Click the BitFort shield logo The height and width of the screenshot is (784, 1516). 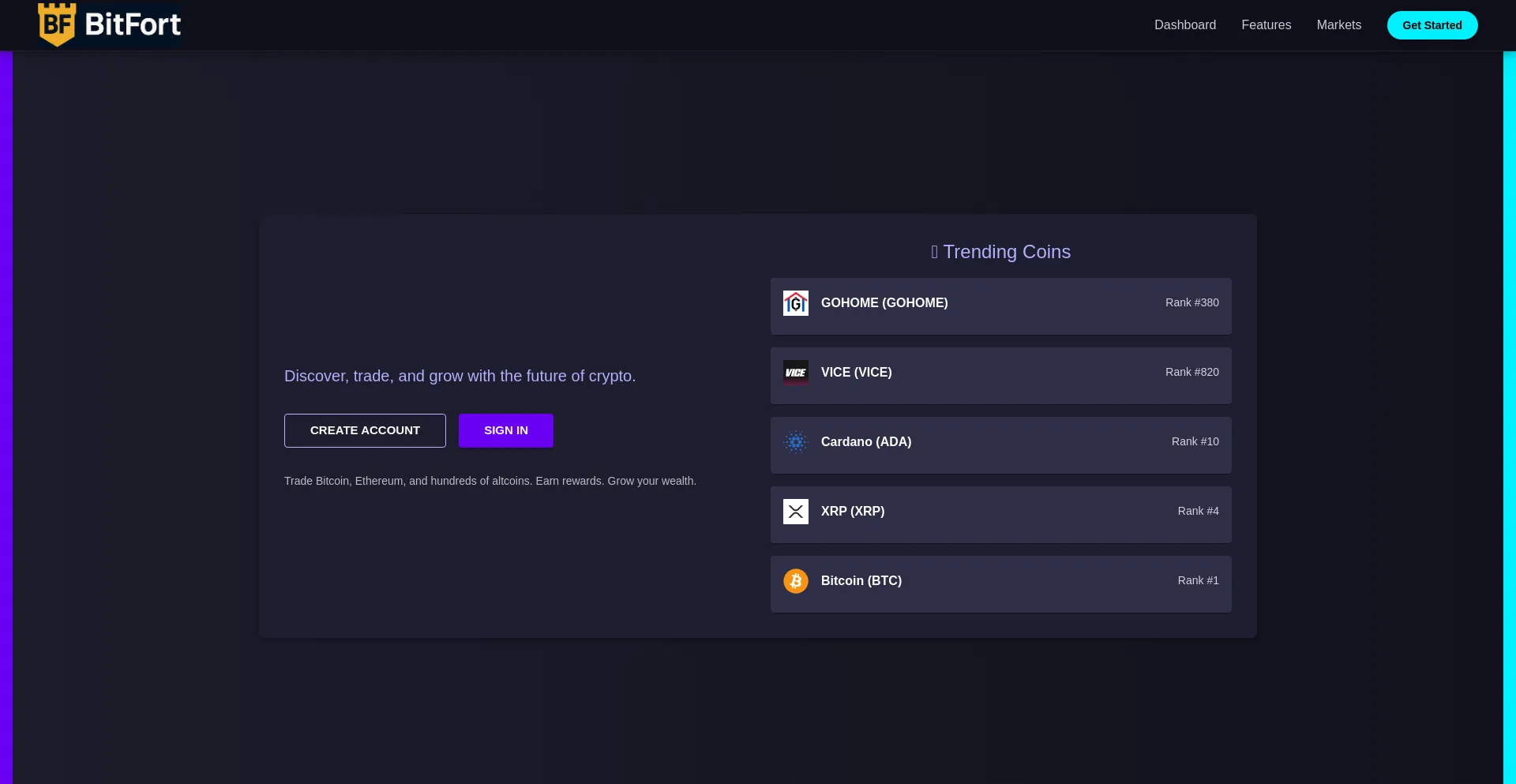pyautogui.click(x=57, y=24)
